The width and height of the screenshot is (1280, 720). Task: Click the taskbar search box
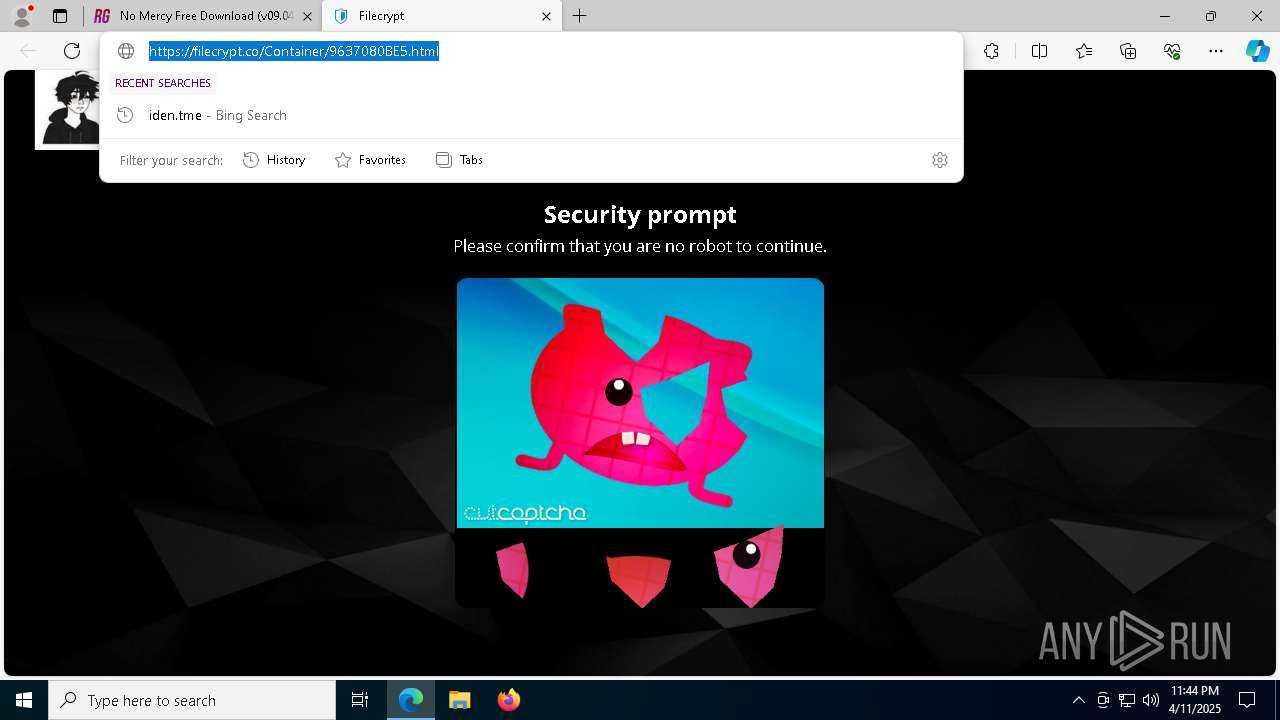pyautogui.click(x=192, y=700)
